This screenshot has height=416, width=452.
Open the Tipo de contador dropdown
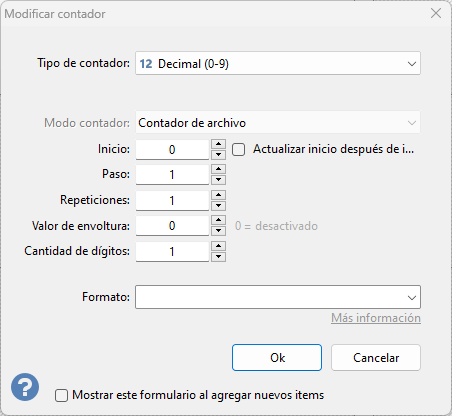click(278, 63)
